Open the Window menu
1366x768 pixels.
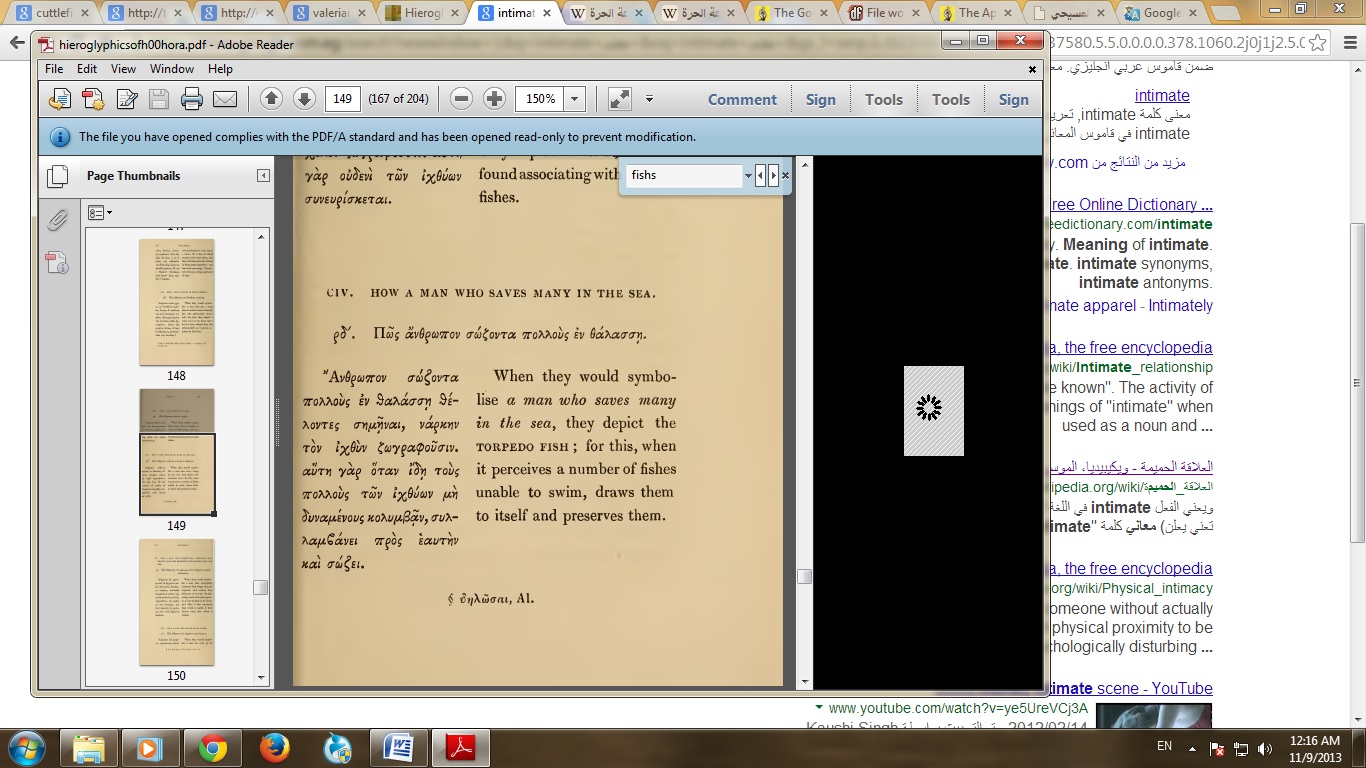click(x=172, y=69)
